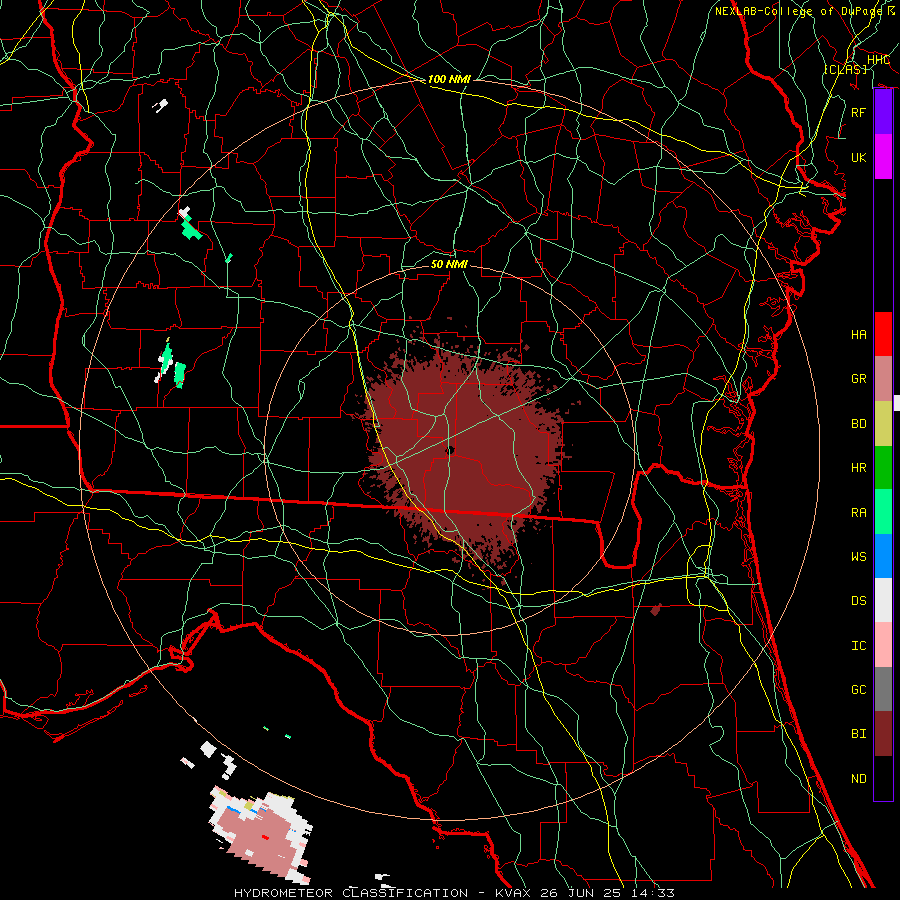Pick the HR dark green legend swatch
Image resolution: width=900 pixels, height=900 pixels.
click(883, 468)
